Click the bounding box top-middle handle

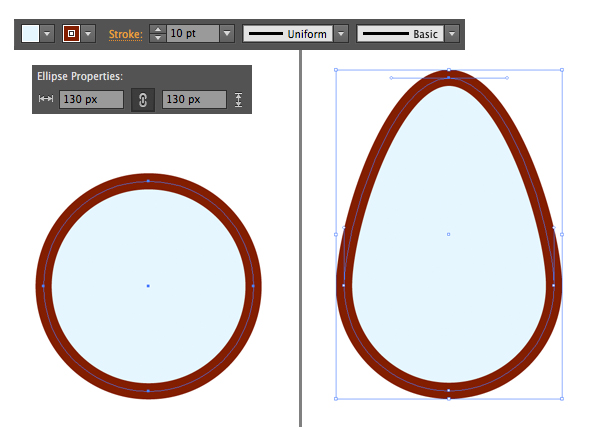coord(449,70)
